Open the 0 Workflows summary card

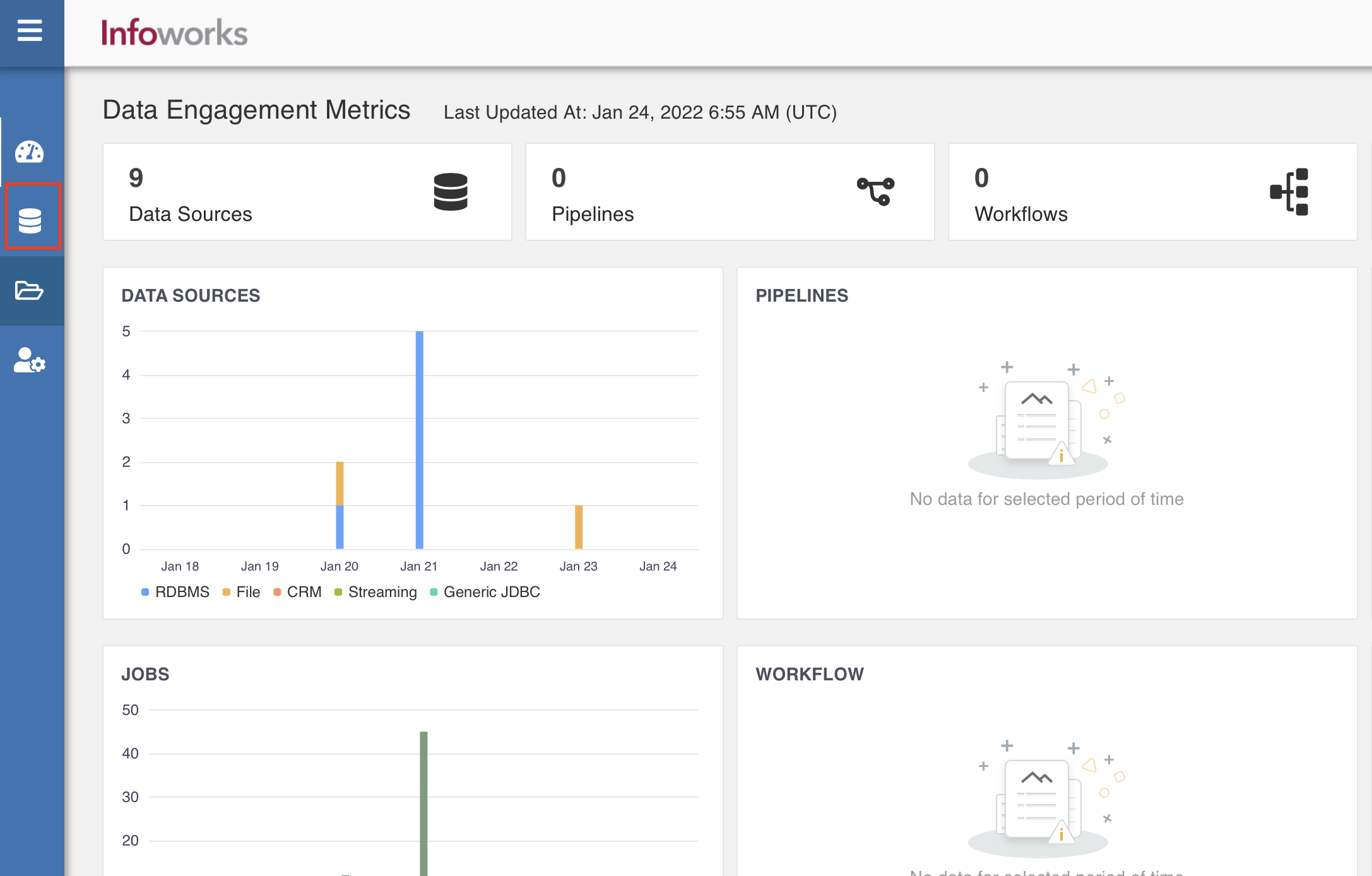click(x=1153, y=192)
